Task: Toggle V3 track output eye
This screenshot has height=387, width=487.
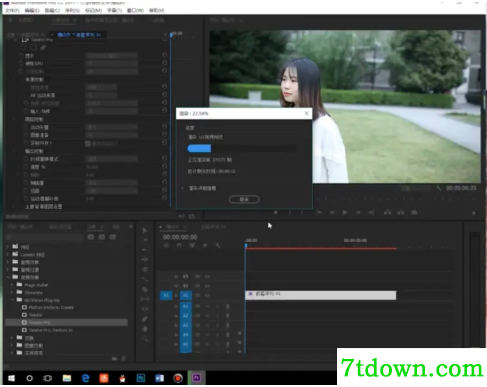Action: (x=207, y=276)
